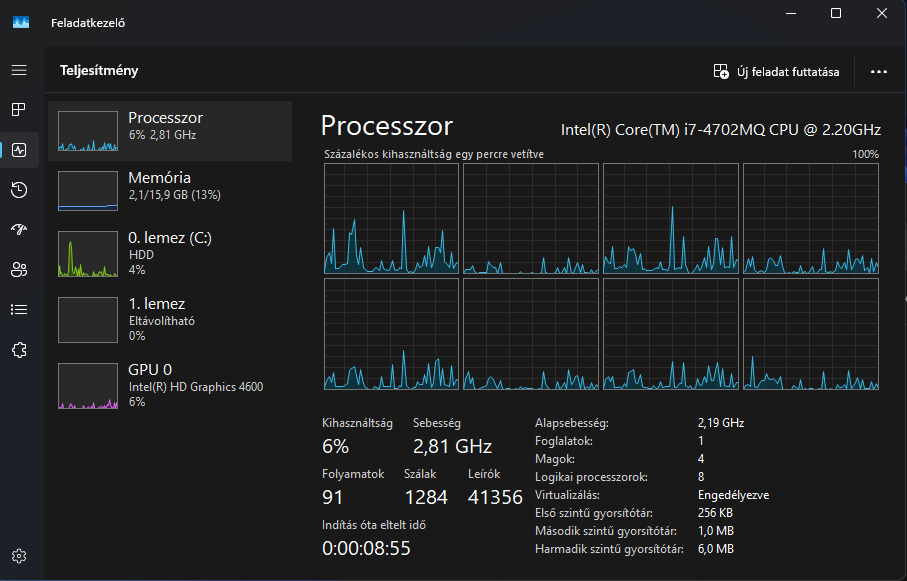
Task: View GPU 0 Intel HD Graphics stats
Action: 170,385
